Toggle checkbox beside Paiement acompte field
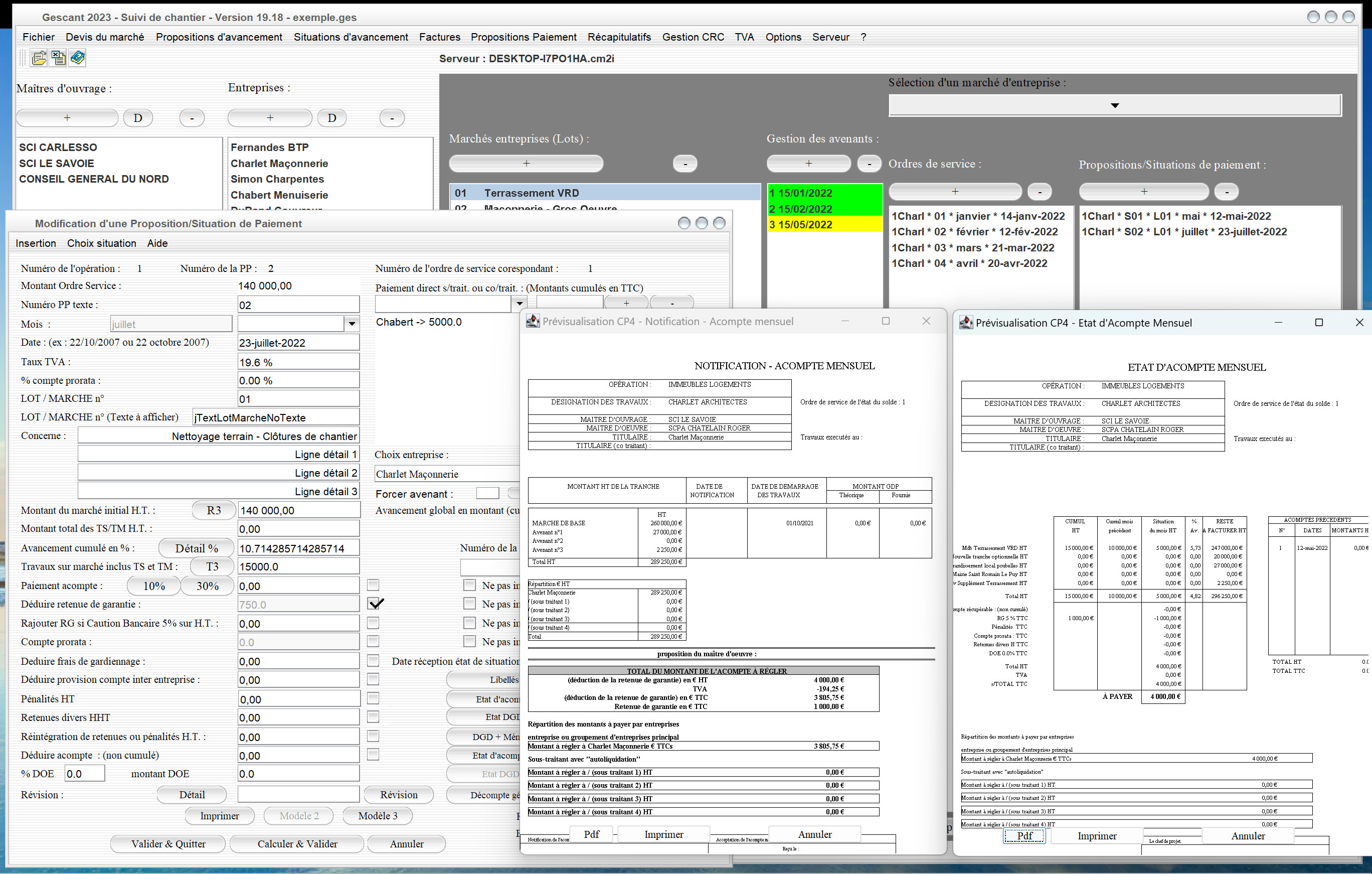This screenshot has height=874, width=1372. click(373, 585)
